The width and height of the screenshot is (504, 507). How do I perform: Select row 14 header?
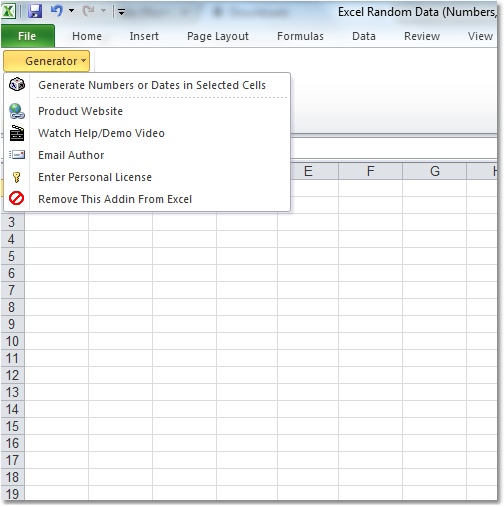(x=12, y=409)
